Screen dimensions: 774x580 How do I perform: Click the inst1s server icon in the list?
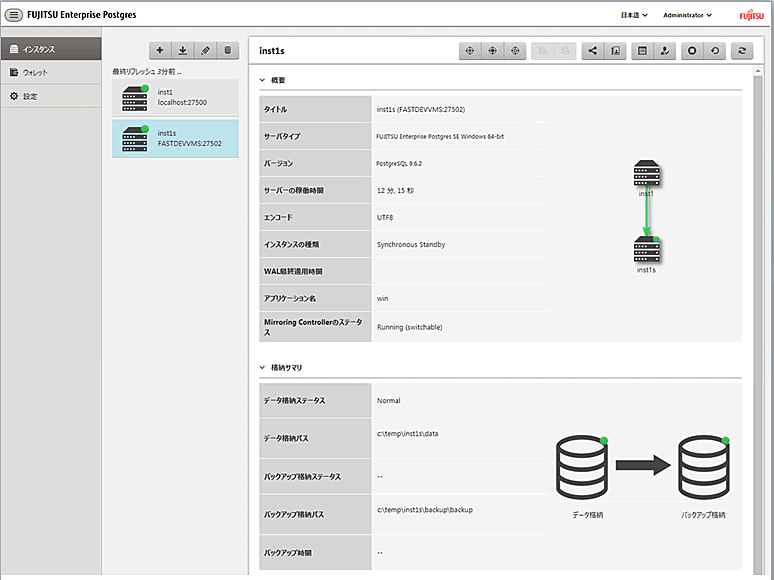(x=135, y=139)
